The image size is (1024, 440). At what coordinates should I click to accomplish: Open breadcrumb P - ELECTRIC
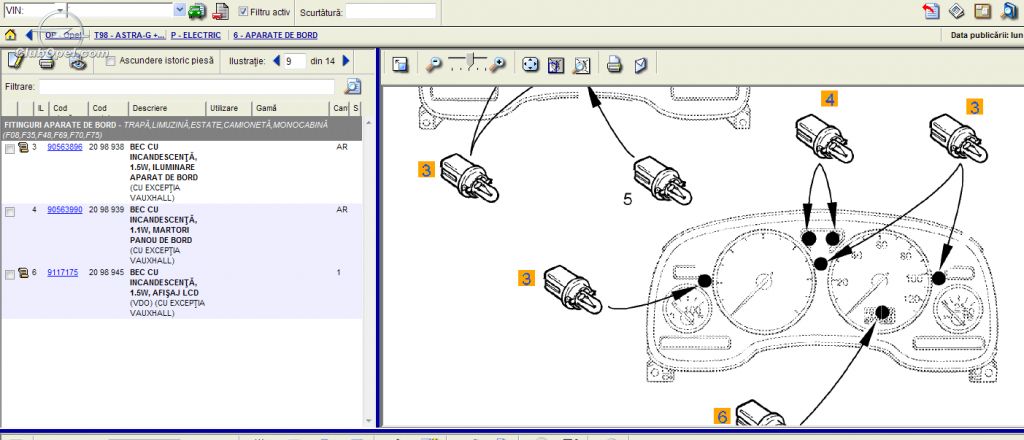tap(196, 35)
